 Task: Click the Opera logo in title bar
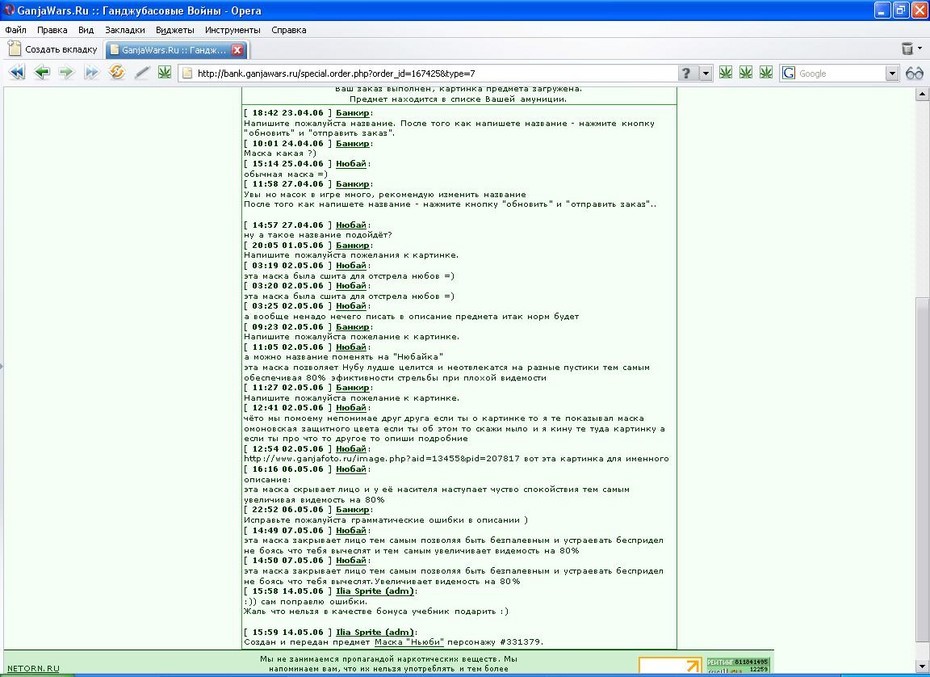tap(9, 10)
